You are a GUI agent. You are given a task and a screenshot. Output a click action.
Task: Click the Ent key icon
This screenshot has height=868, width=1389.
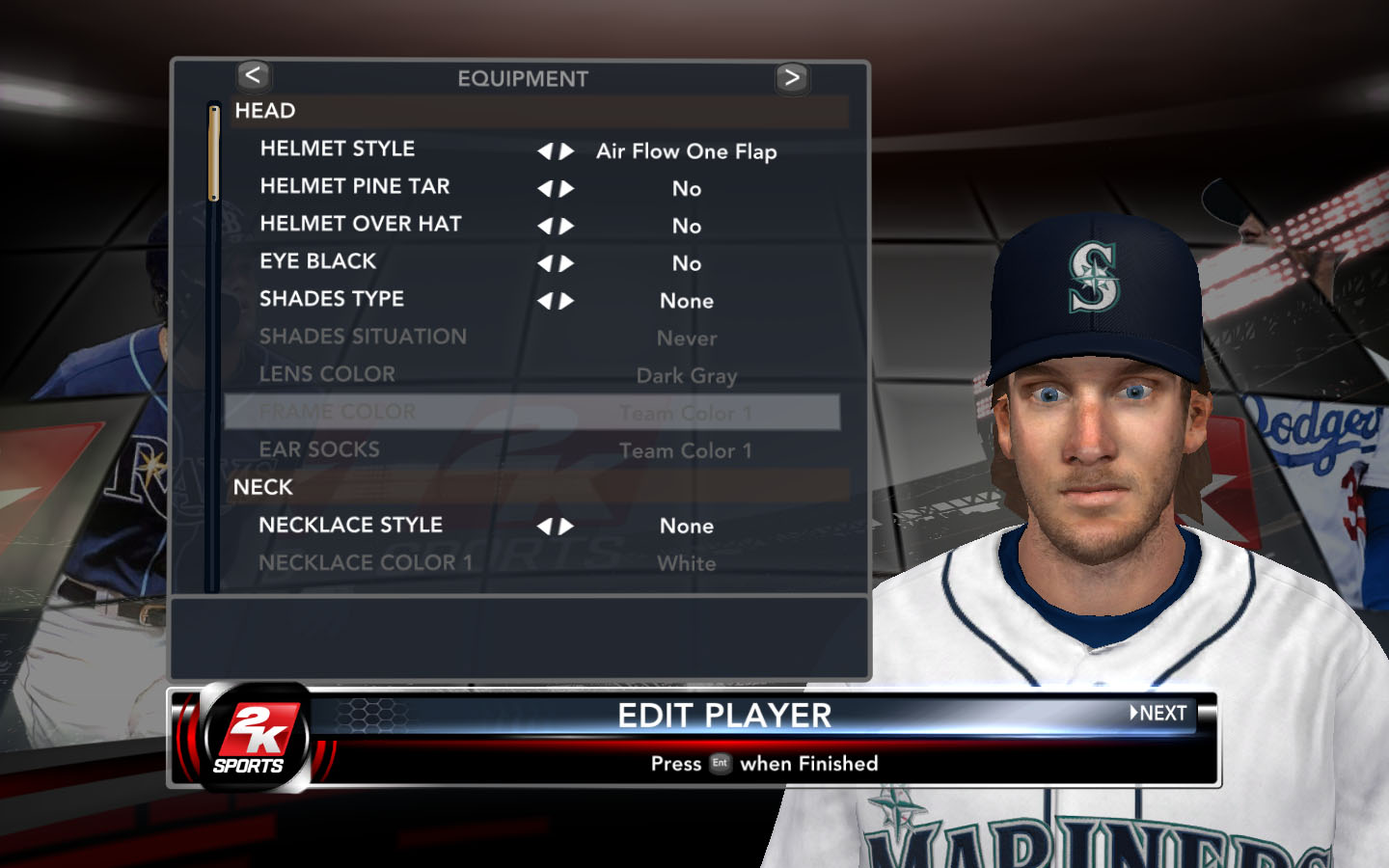720,763
